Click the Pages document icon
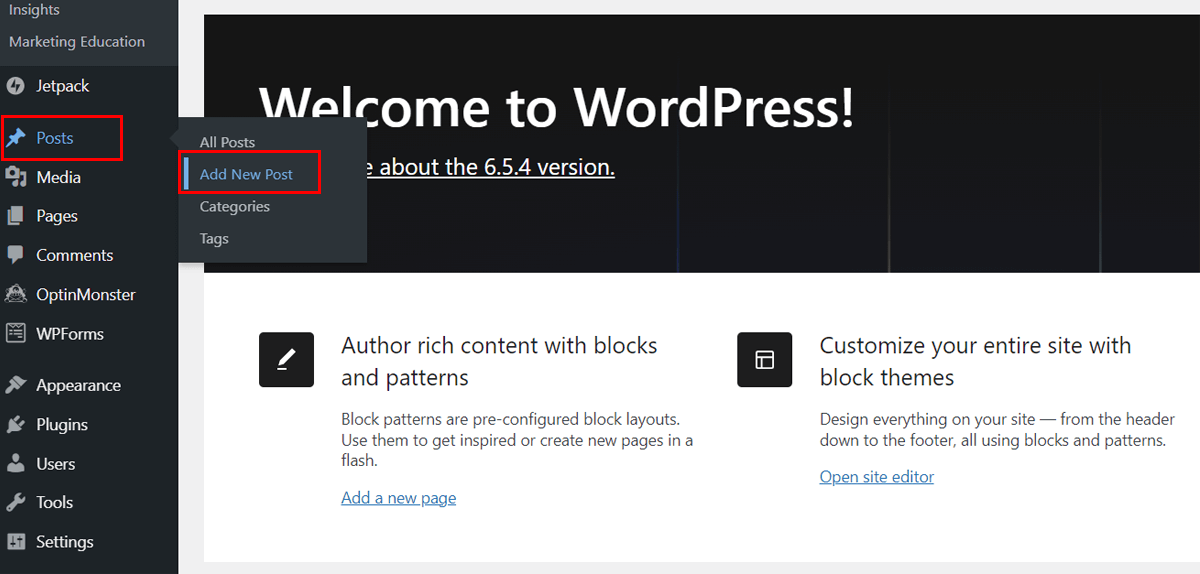This screenshot has width=1200, height=574. 15,216
